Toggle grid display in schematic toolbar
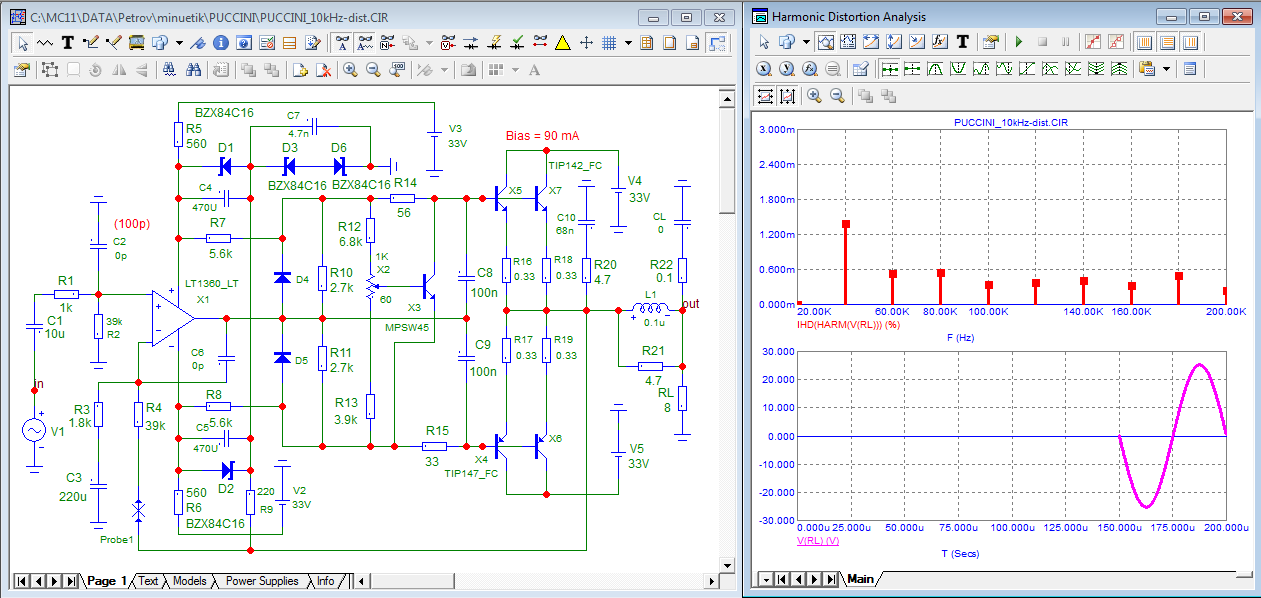 tap(608, 43)
